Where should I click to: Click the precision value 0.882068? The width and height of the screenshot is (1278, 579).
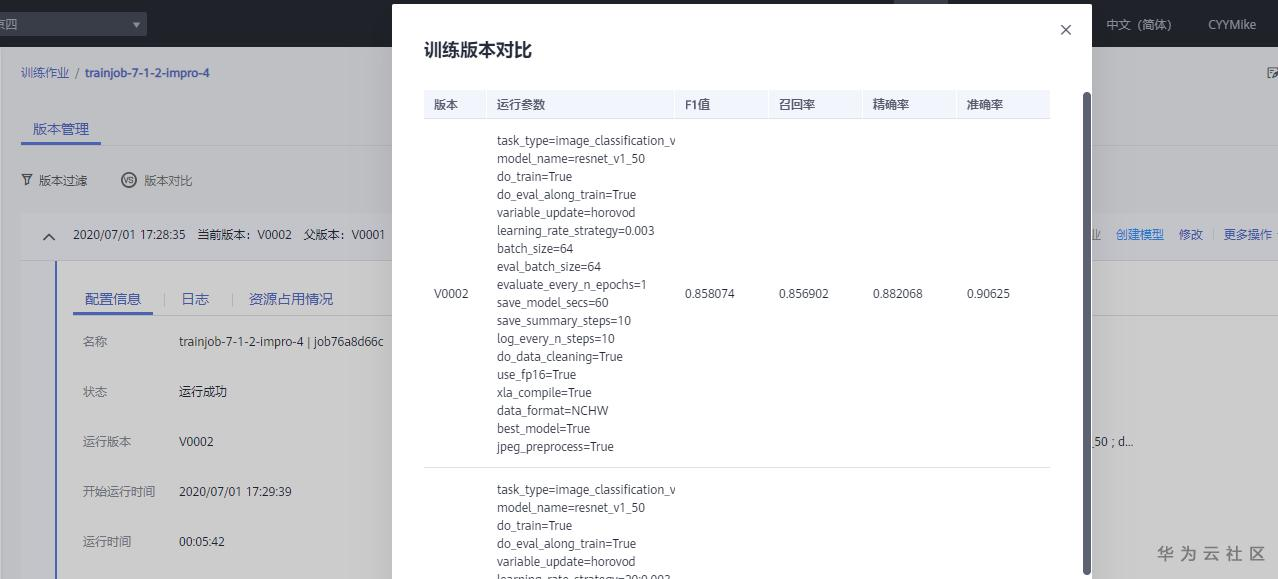[898, 294]
